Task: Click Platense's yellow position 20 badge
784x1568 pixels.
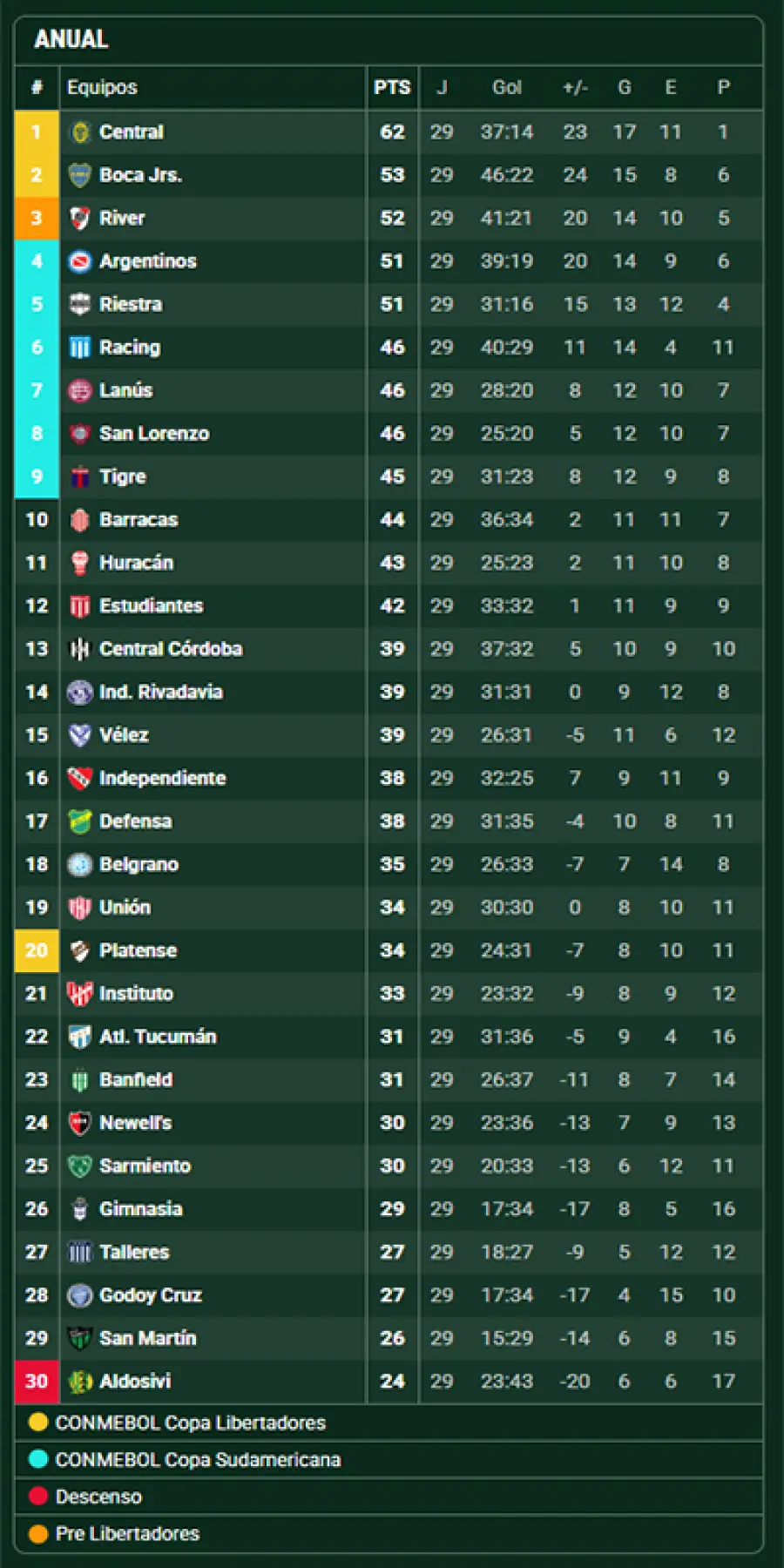Action: (37, 950)
